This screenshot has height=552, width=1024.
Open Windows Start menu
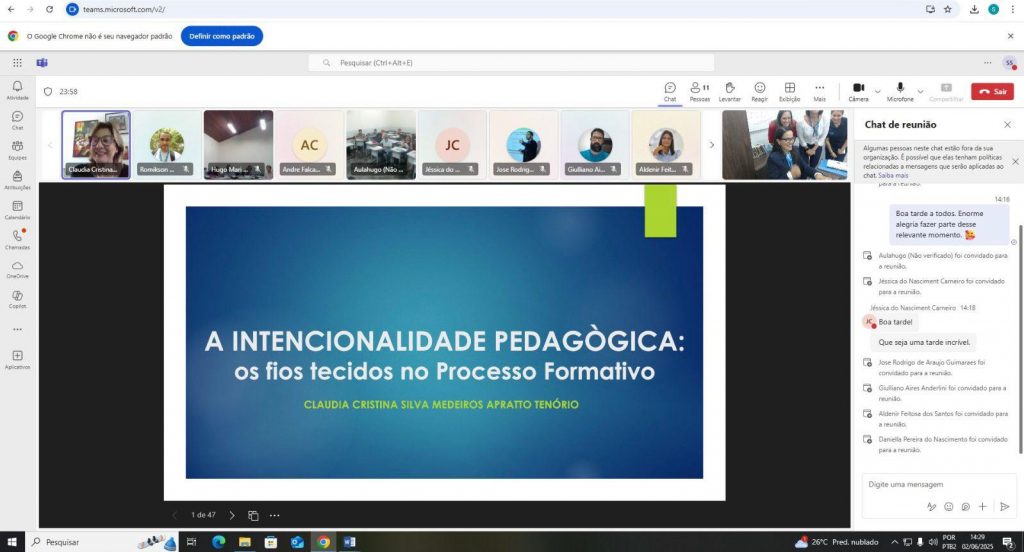pos(12,542)
